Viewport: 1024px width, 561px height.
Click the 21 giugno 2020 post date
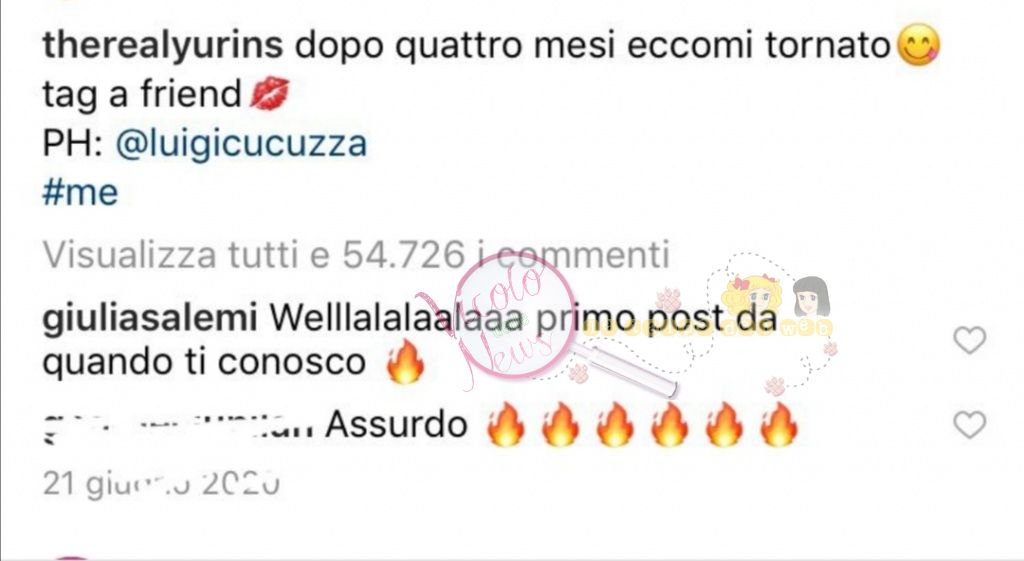click(161, 484)
